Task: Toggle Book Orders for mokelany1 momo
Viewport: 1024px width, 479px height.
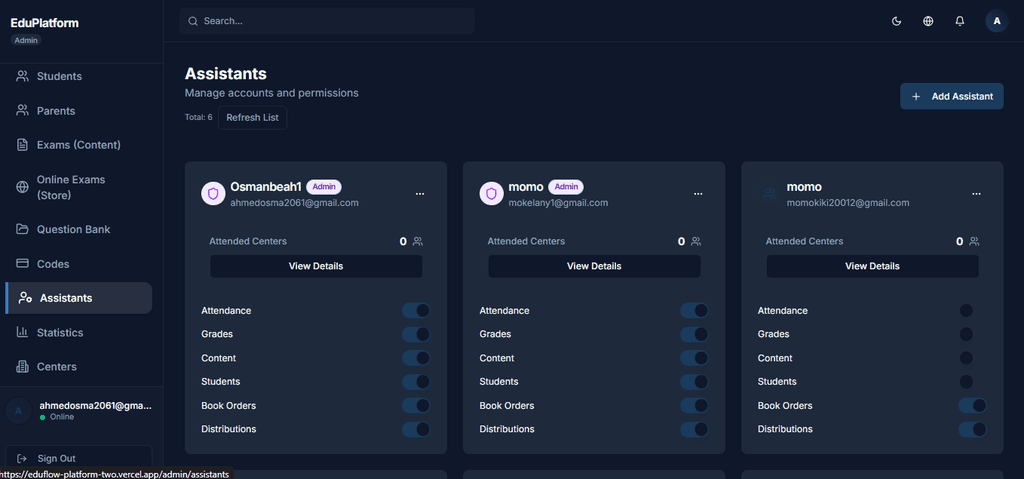Action: (x=694, y=405)
